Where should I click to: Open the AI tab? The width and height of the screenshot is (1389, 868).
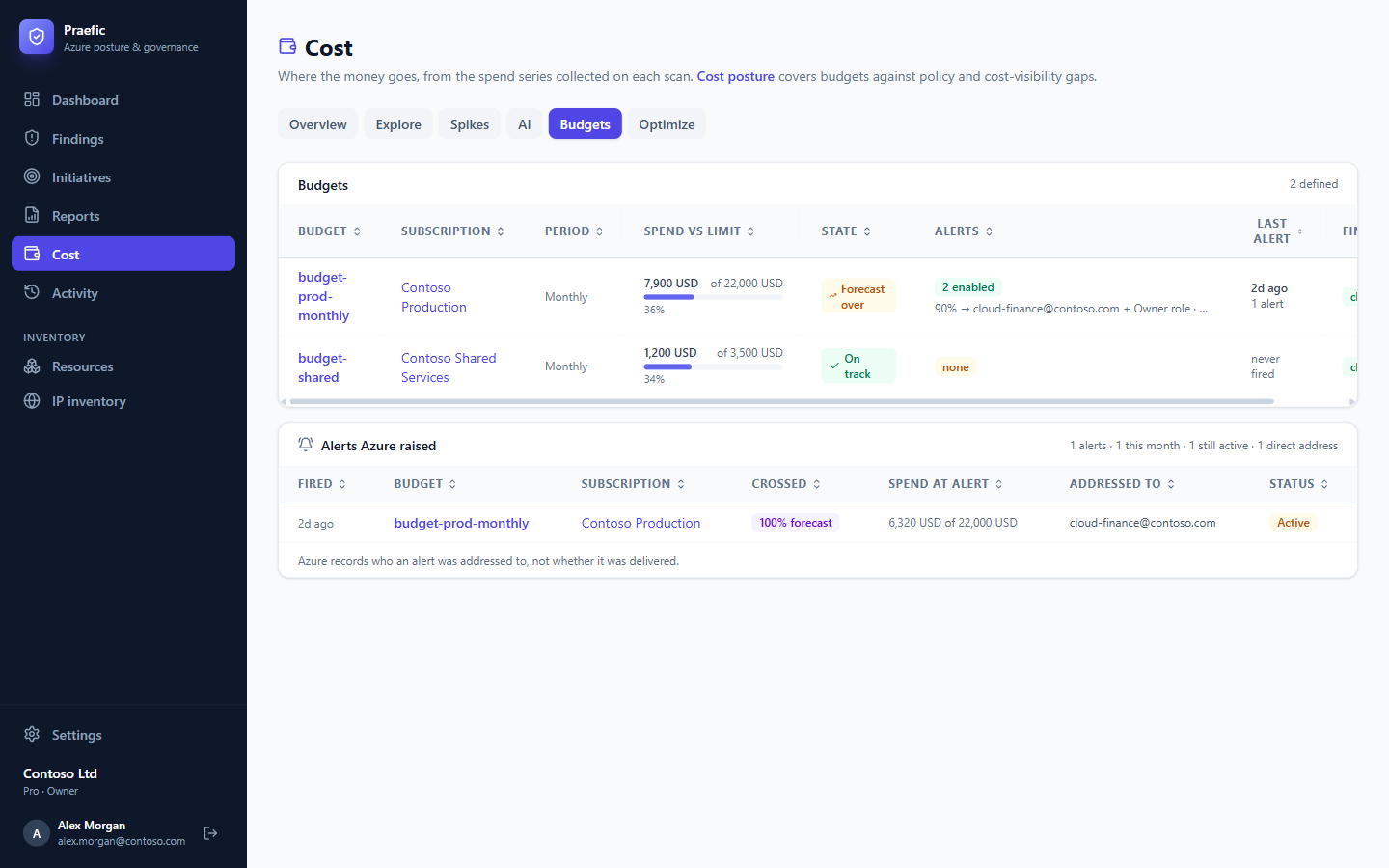pos(525,124)
